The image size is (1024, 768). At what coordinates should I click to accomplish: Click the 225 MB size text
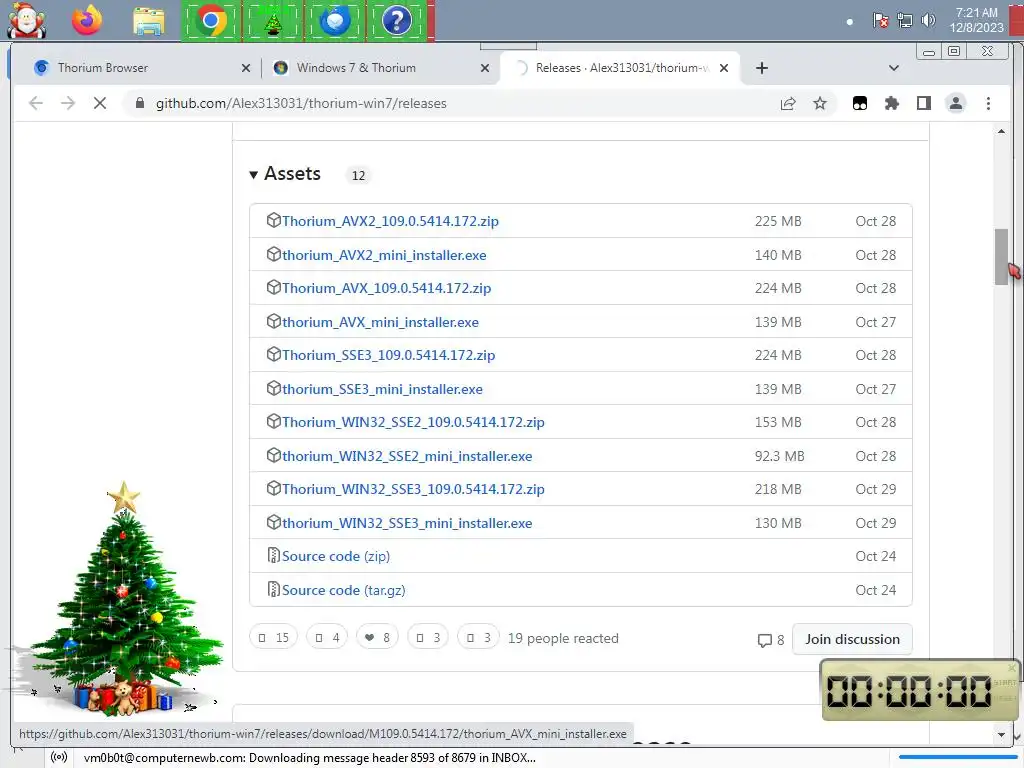pyautogui.click(x=778, y=221)
